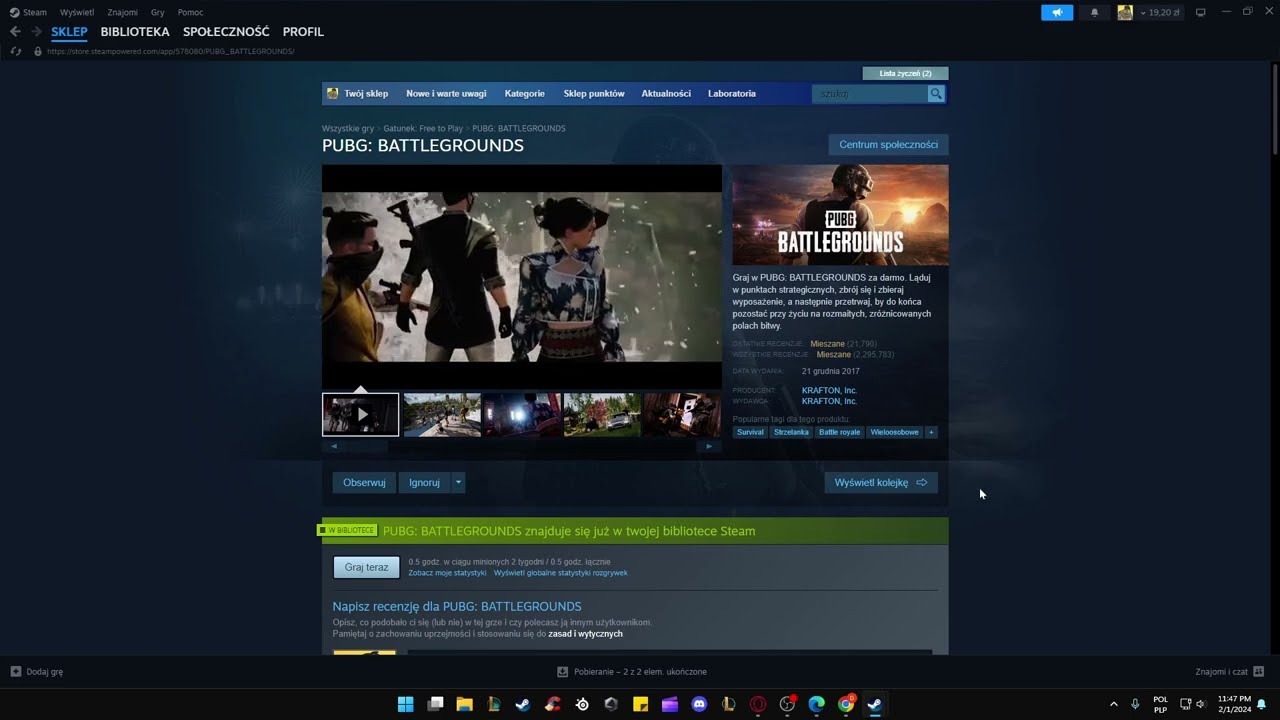Click the Obserwuj button
Screen dimensions: 1280x720
(x=364, y=482)
